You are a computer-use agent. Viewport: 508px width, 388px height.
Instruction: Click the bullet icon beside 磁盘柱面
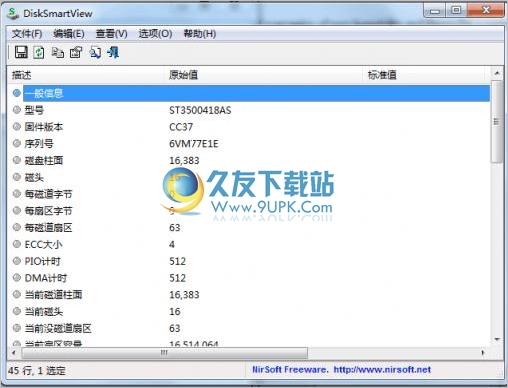17,160
